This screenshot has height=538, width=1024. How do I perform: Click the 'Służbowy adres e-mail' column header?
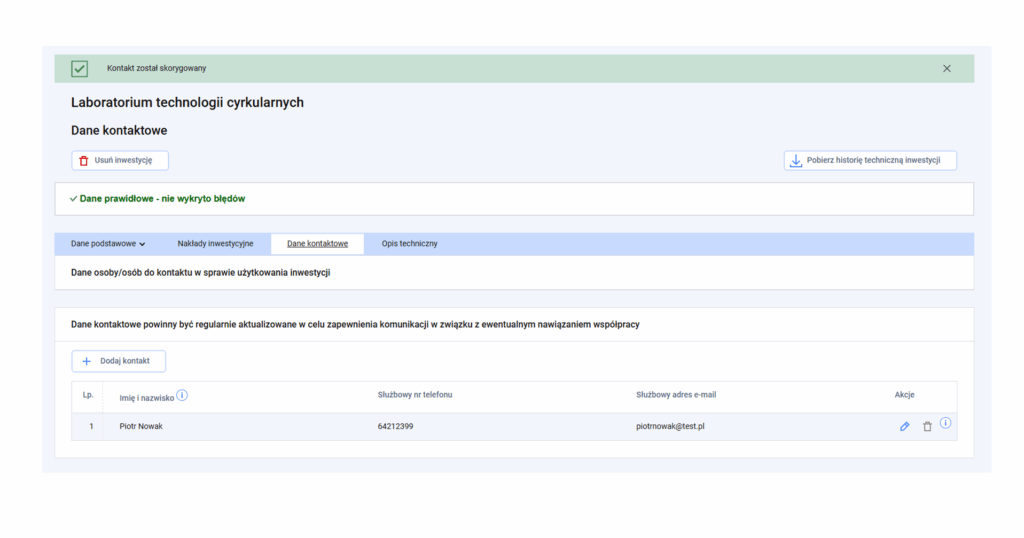pyautogui.click(x=676, y=395)
